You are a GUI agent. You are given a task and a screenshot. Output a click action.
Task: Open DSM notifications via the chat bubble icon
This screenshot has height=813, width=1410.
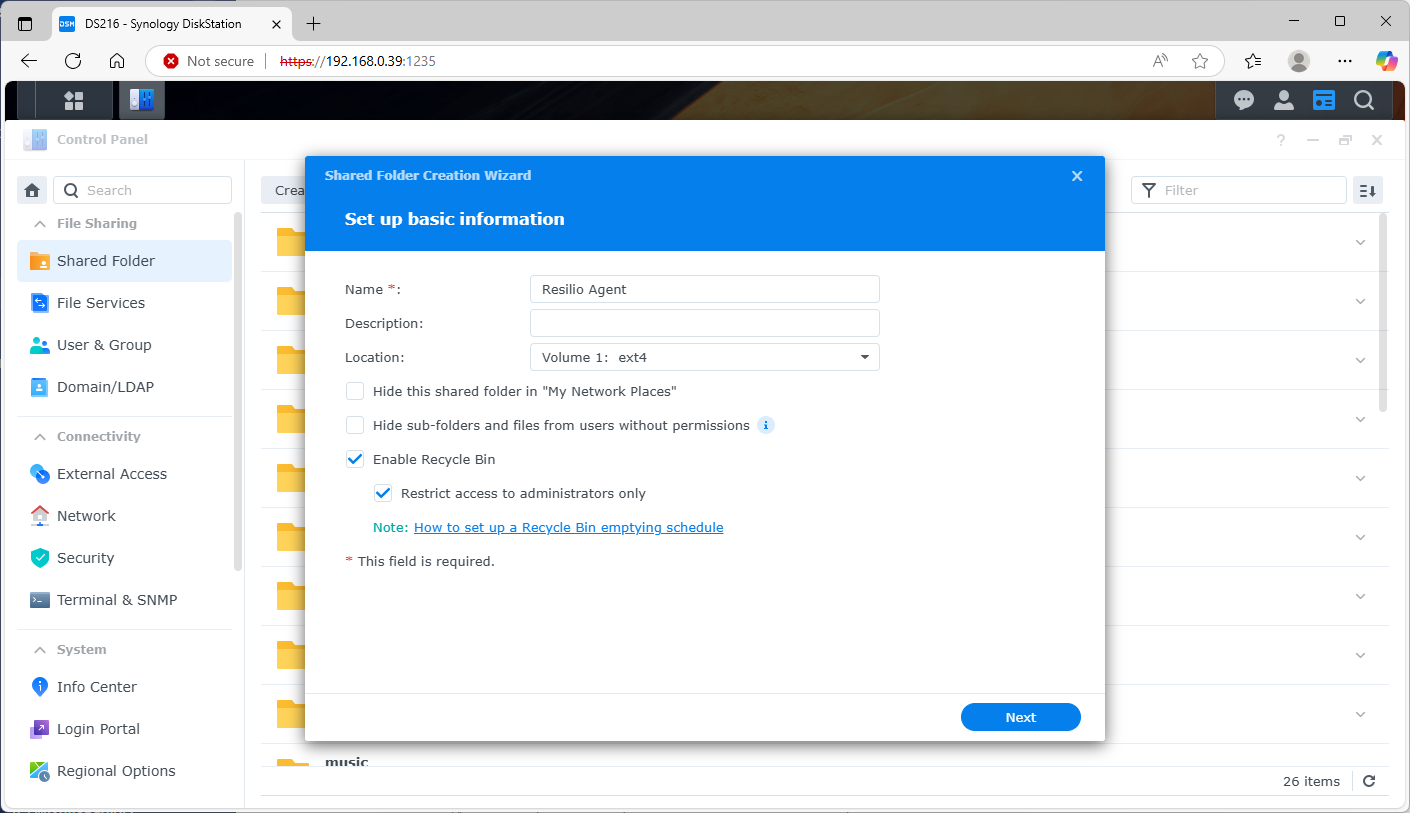pos(1243,100)
